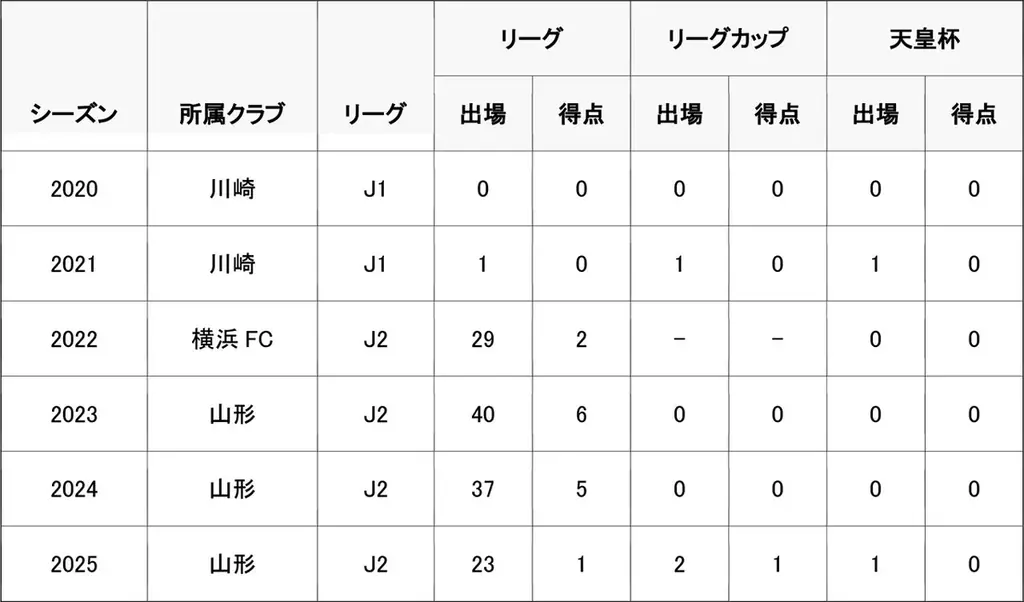The width and height of the screenshot is (1024, 602).
Task: Select 山形 club cell in 2025 row
Action: pos(232,564)
